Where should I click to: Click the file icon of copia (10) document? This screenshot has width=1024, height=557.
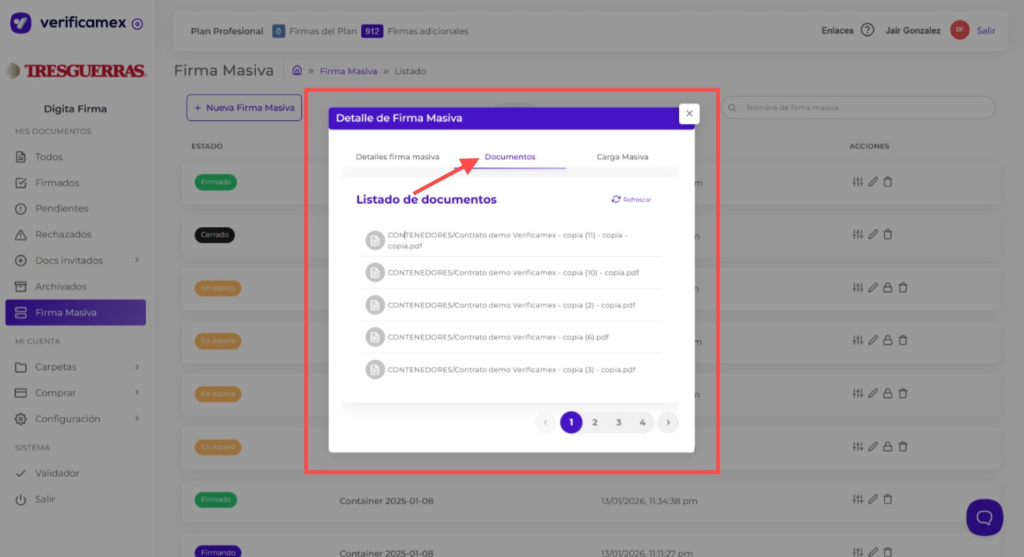375,272
